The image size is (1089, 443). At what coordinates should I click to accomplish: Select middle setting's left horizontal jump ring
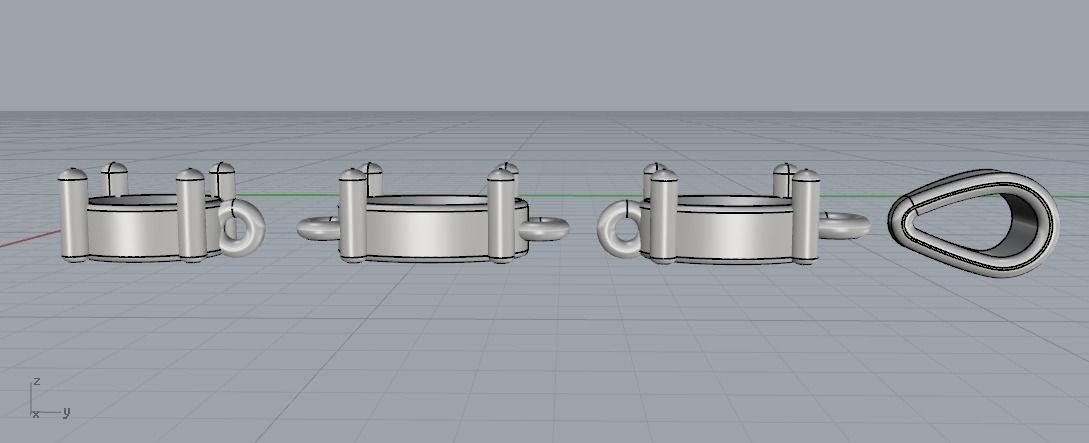click(x=318, y=228)
